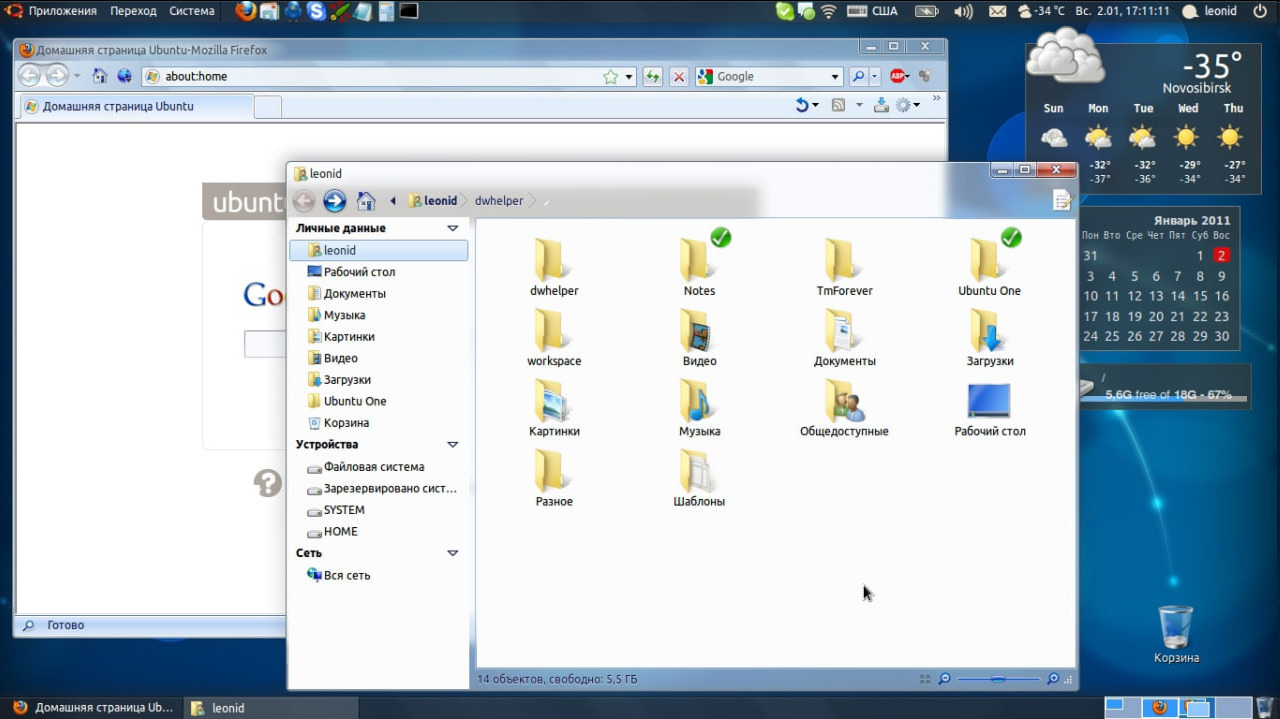Switch to second workspace in pager
Screen dimensions: 1280x719
point(1159,707)
